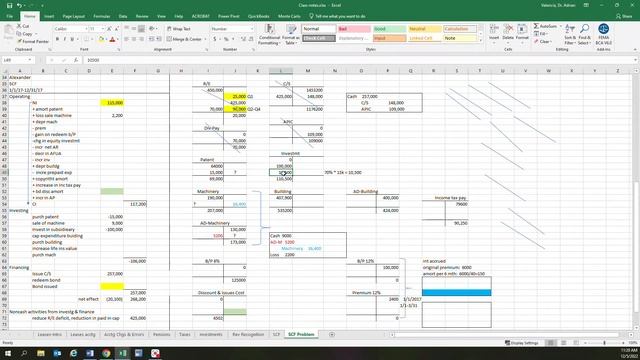Image resolution: width=640 pixels, height=360 pixels.
Task: Apply the Good cell style
Action: [x=389, y=29]
